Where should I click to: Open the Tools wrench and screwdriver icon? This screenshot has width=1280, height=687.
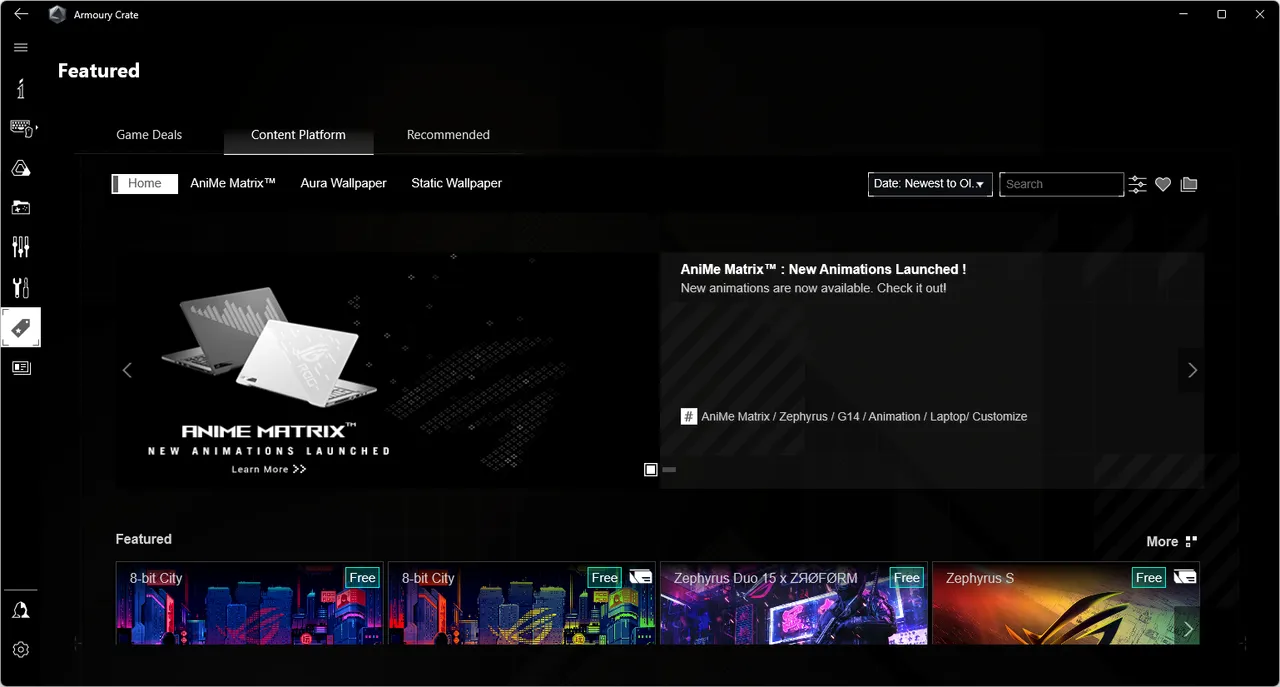pyautogui.click(x=21, y=288)
